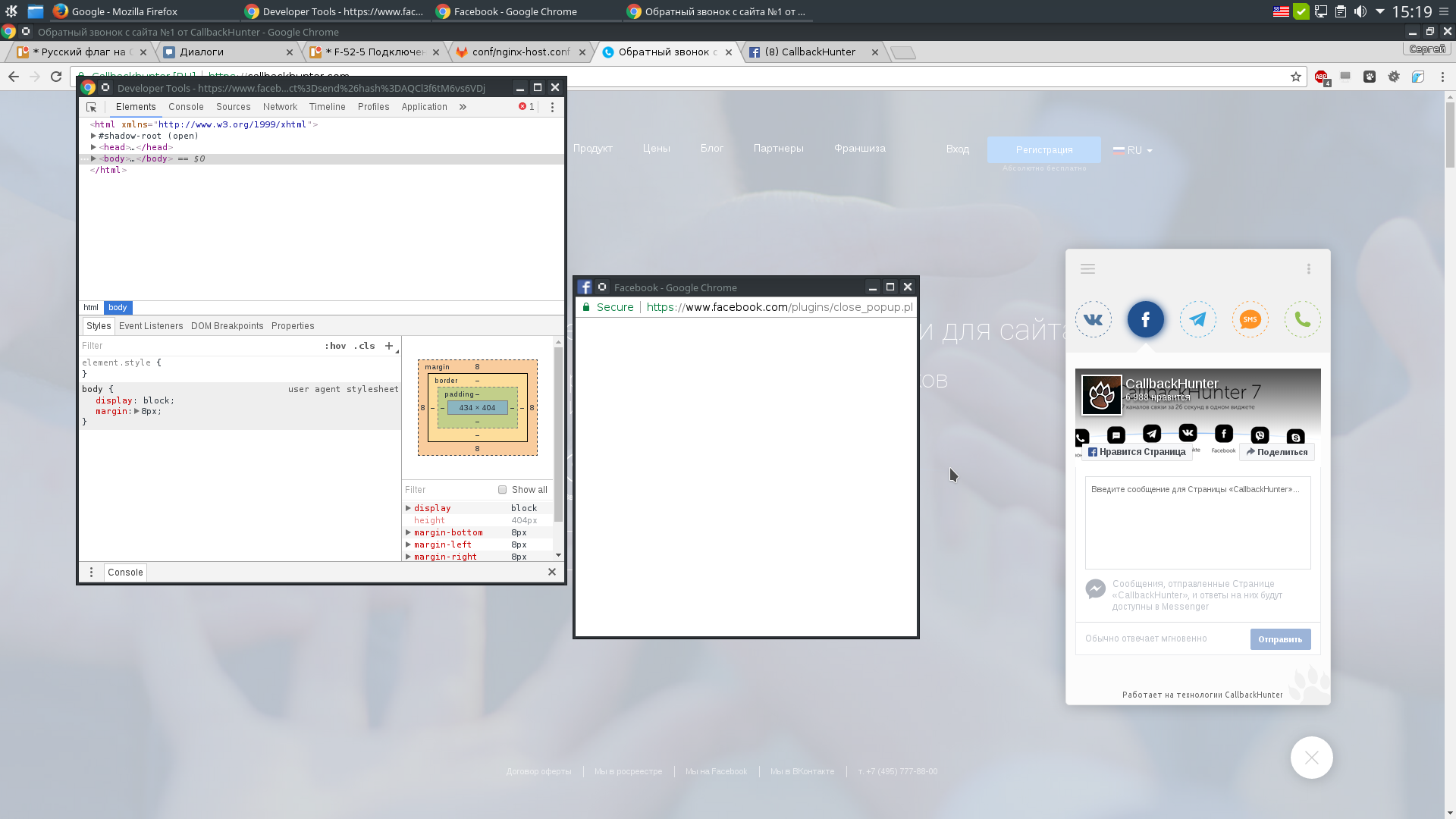The height and width of the screenshot is (819, 1456).
Task: Open the volume icon in system tray
Action: click(x=1360, y=11)
